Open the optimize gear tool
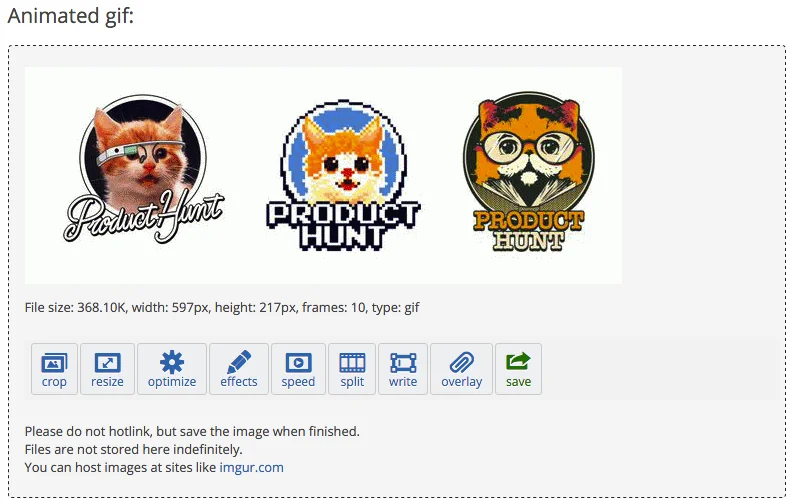791x501 pixels. tap(172, 369)
